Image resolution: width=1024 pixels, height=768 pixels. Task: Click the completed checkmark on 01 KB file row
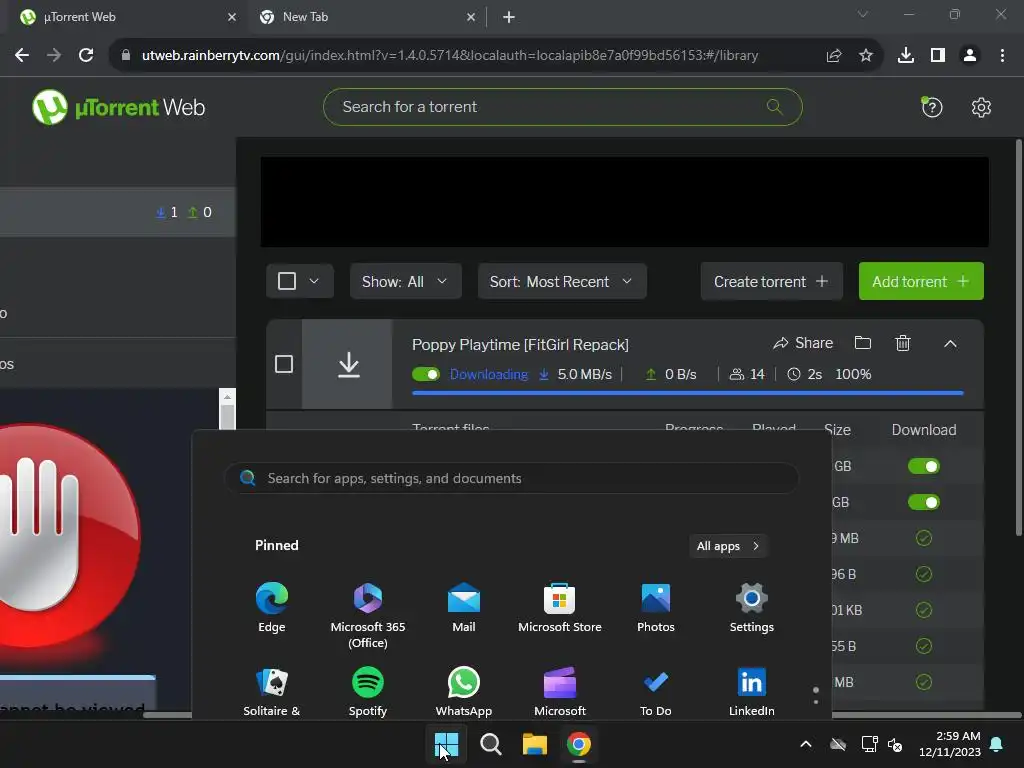[x=923, y=610]
